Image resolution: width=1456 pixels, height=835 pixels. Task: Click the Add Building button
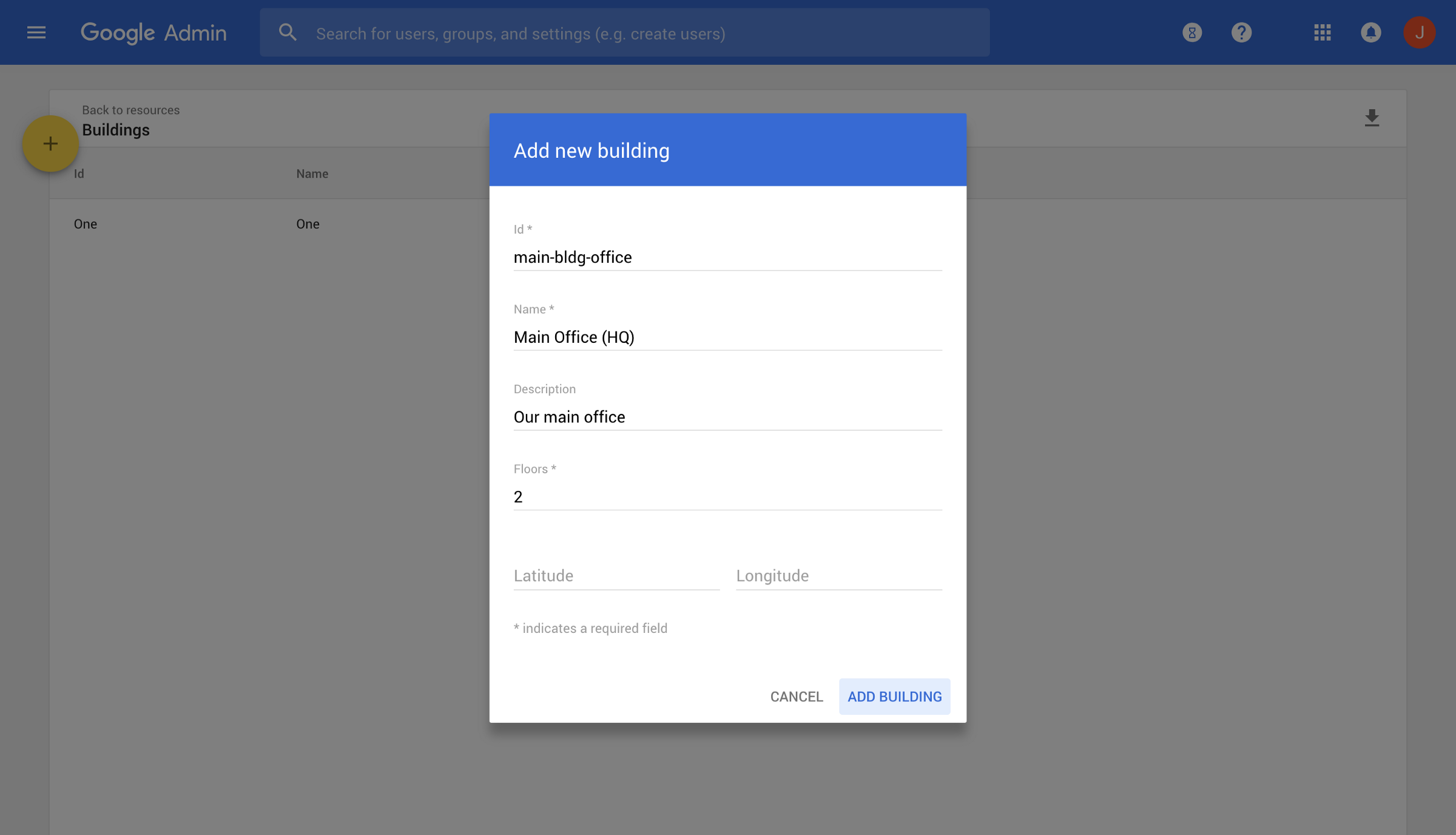894,697
